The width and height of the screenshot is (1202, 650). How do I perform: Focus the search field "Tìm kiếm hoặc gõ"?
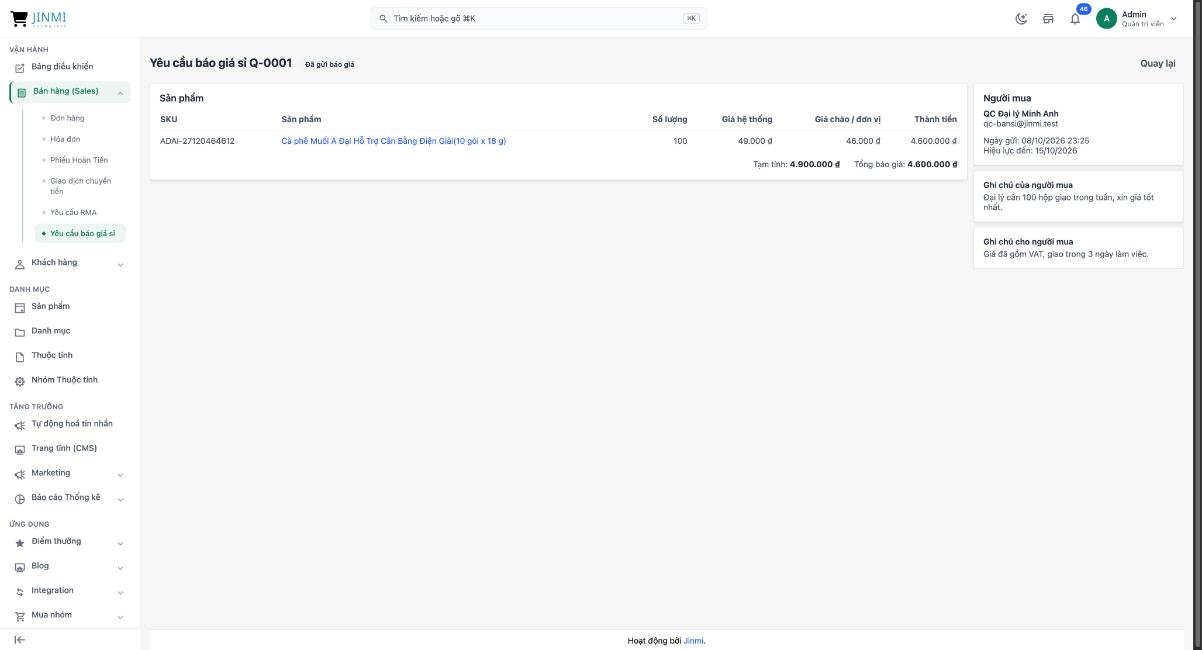[x=539, y=18]
